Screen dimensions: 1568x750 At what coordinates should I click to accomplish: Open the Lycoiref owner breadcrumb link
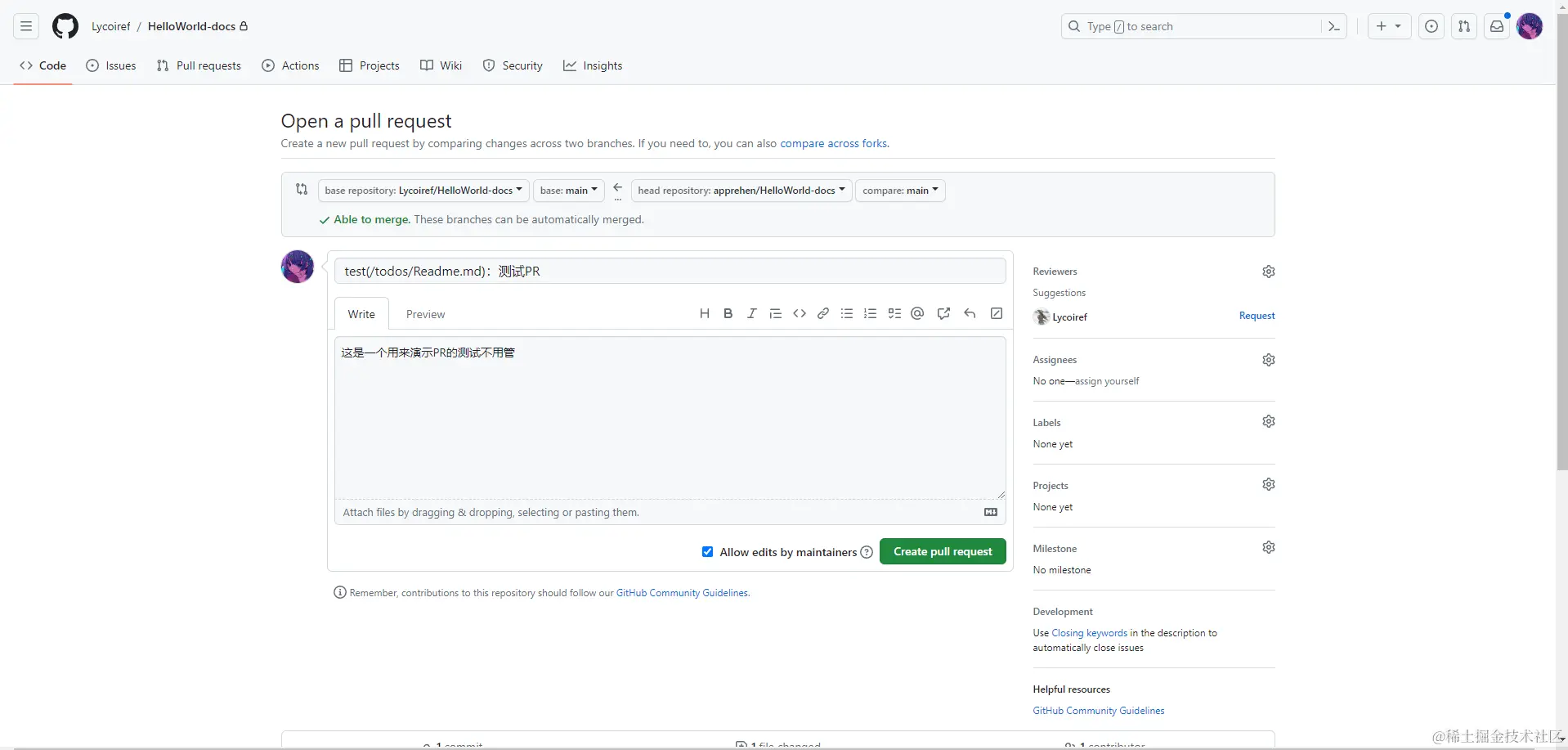pos(111,26)
